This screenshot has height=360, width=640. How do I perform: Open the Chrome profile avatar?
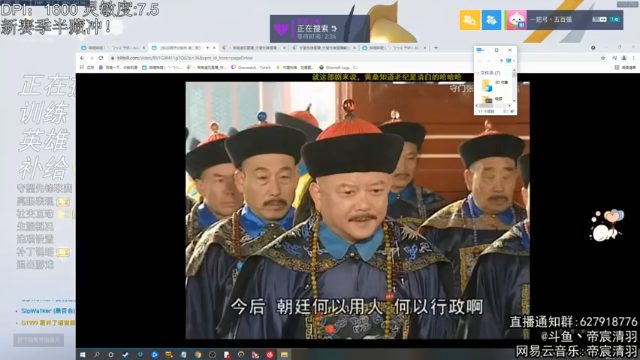[624, 58]
